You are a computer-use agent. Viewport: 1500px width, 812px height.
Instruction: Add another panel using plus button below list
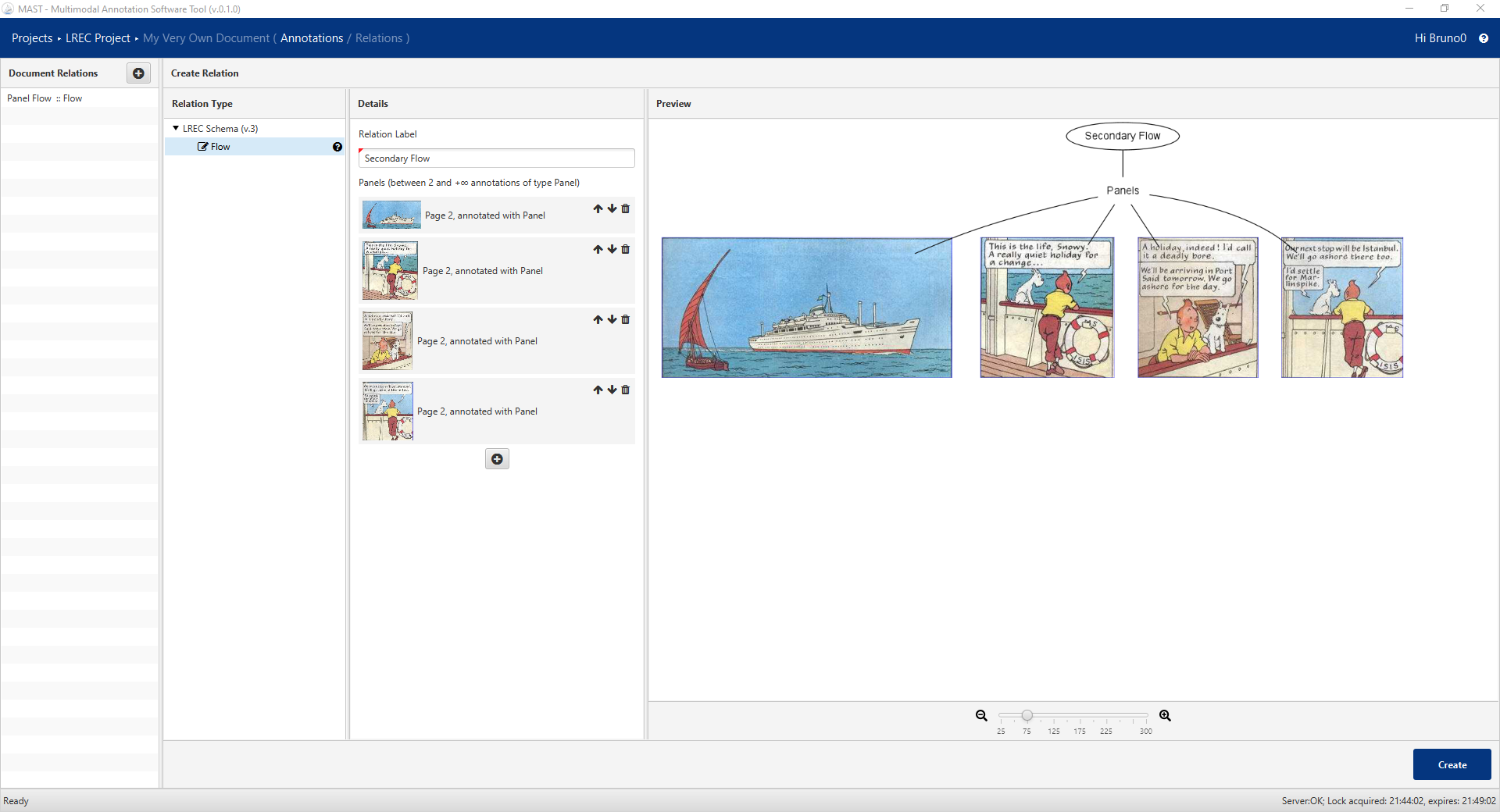(x=497, y=459)
